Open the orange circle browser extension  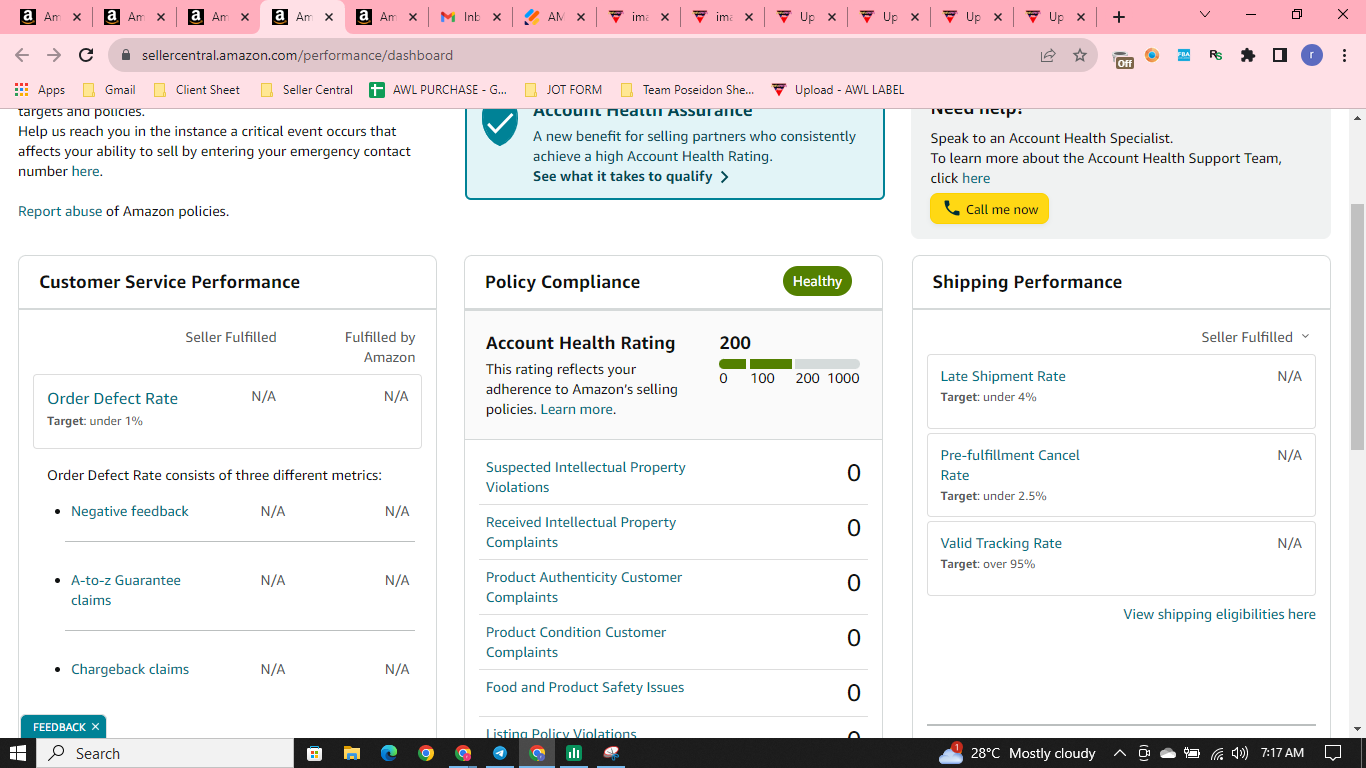[x=1152, y=56]
